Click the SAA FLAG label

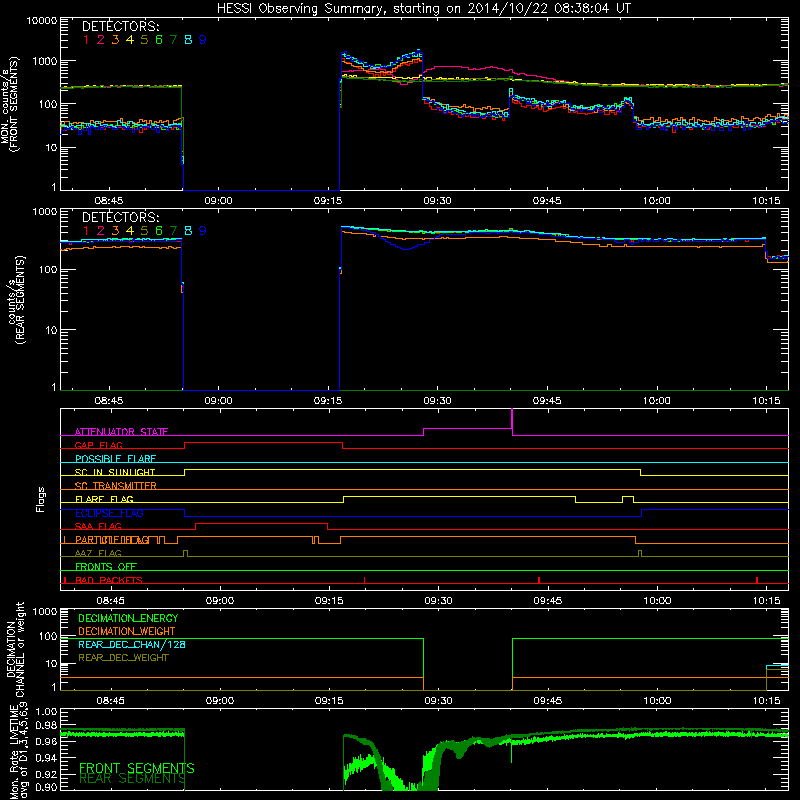98,526
